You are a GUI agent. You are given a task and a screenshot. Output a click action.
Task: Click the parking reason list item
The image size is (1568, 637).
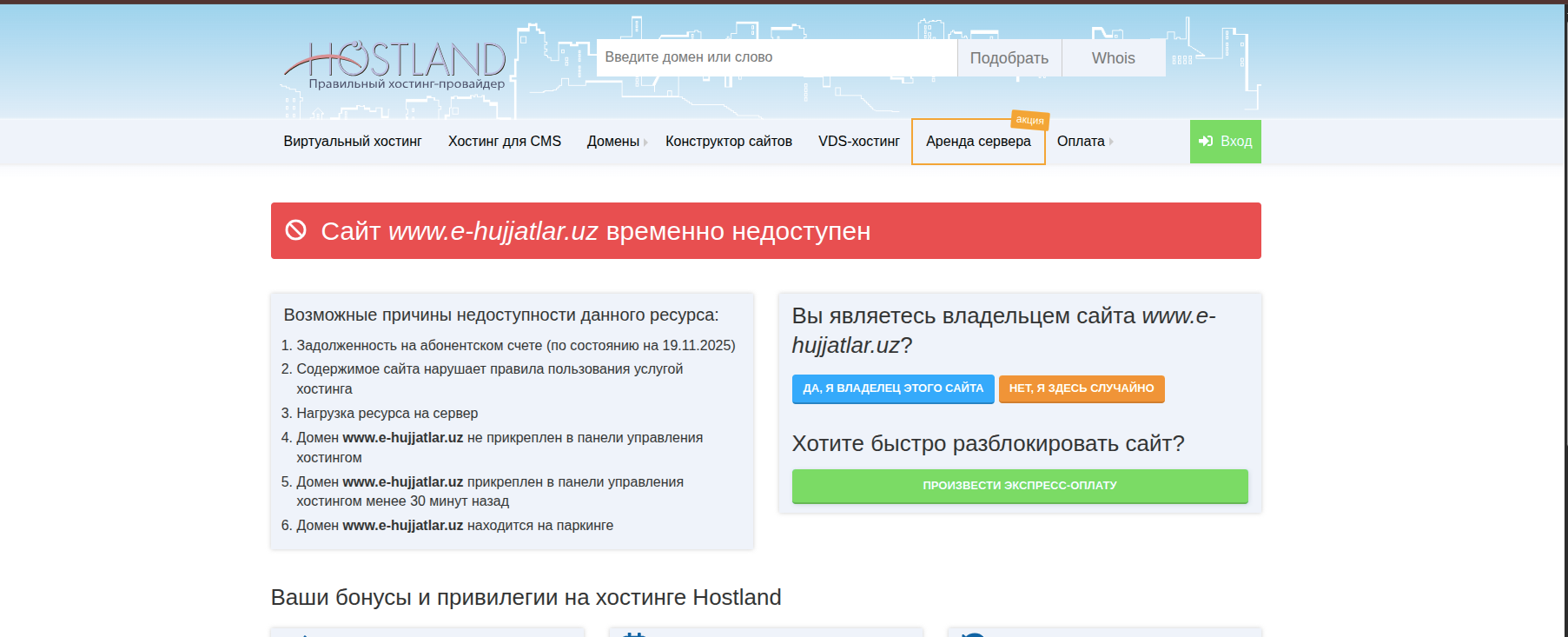click(x=454, y=526)
